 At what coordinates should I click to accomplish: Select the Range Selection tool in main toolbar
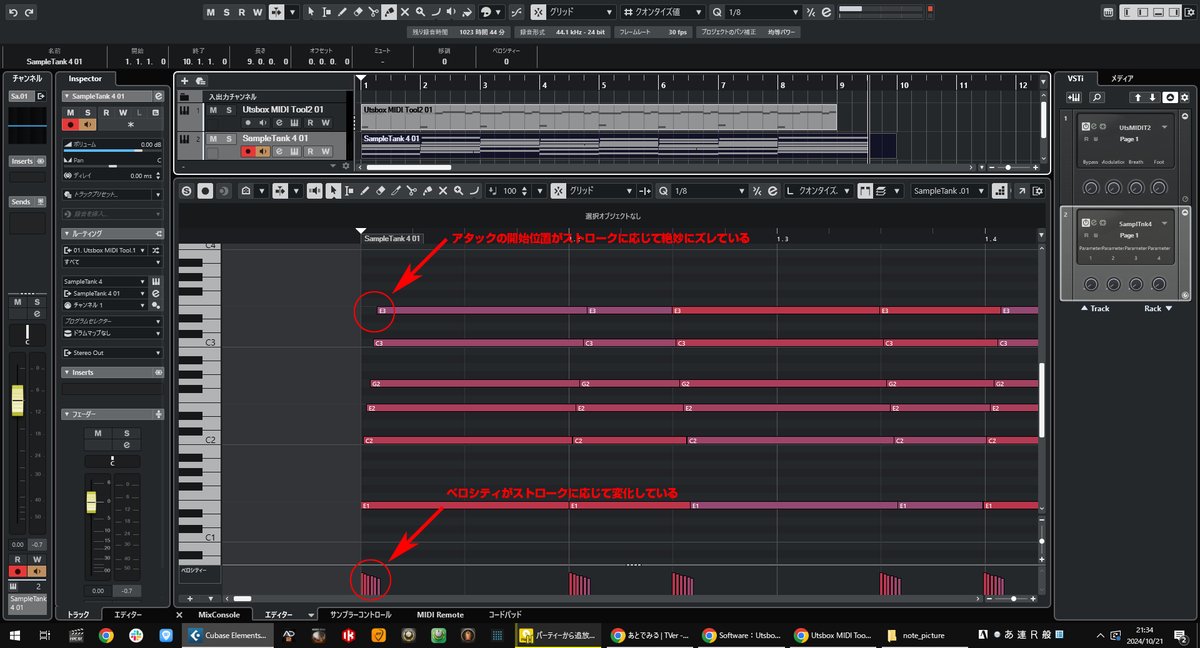tap(327, 12)
